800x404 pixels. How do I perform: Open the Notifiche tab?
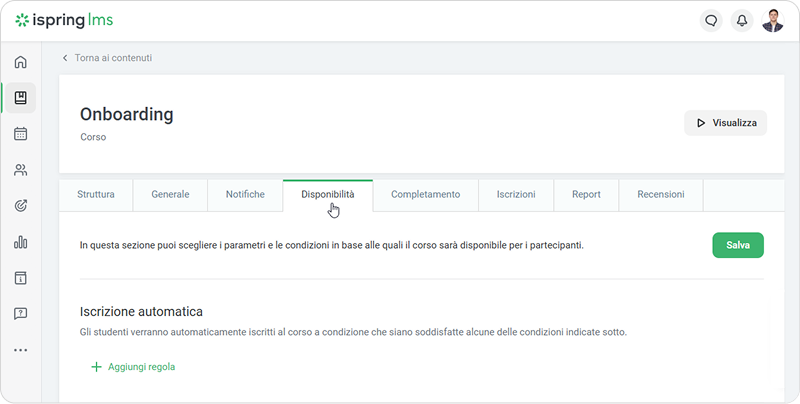coord(245,195)
